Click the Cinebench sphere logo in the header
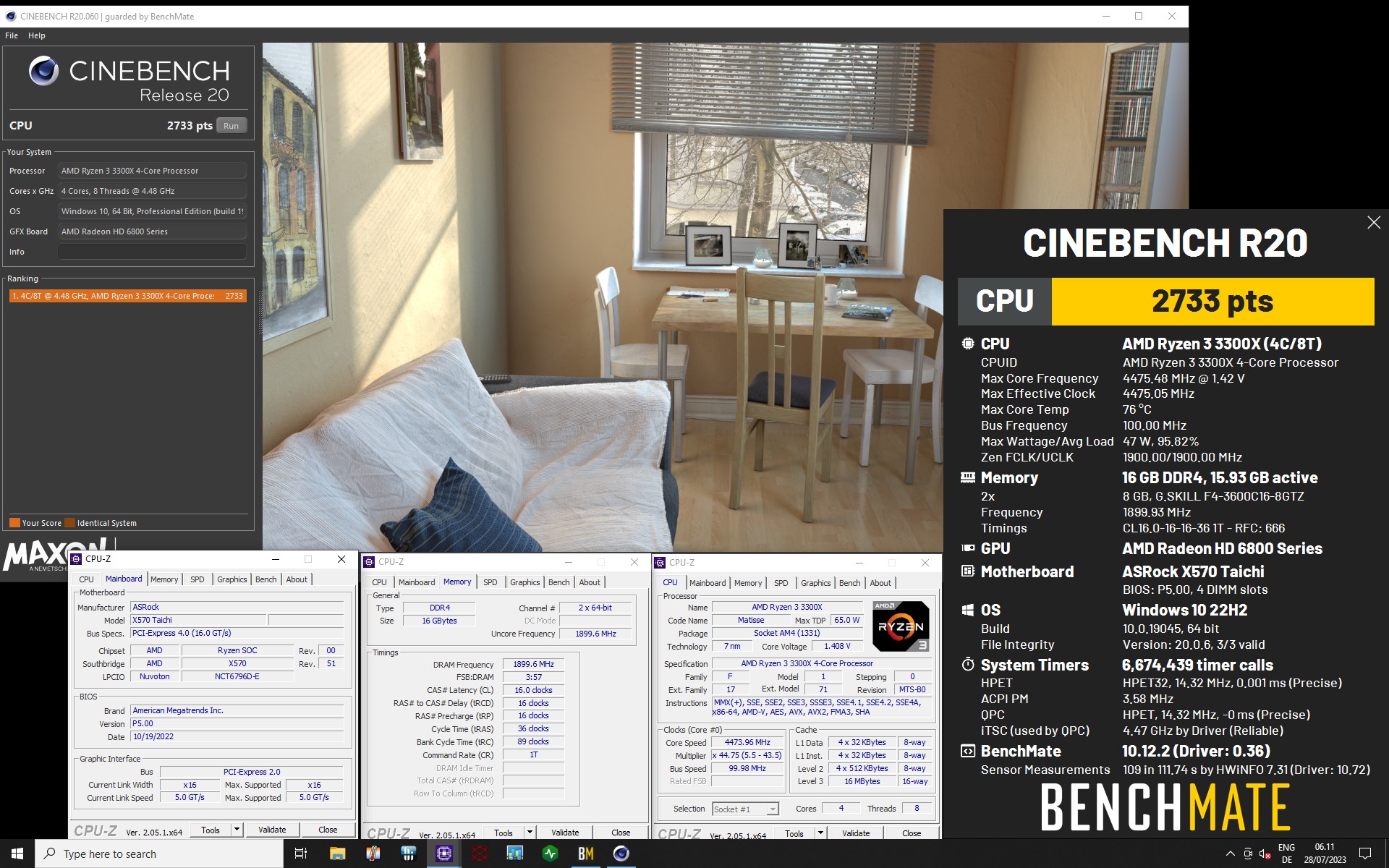 pyautogui.click(x=43, y=71)
